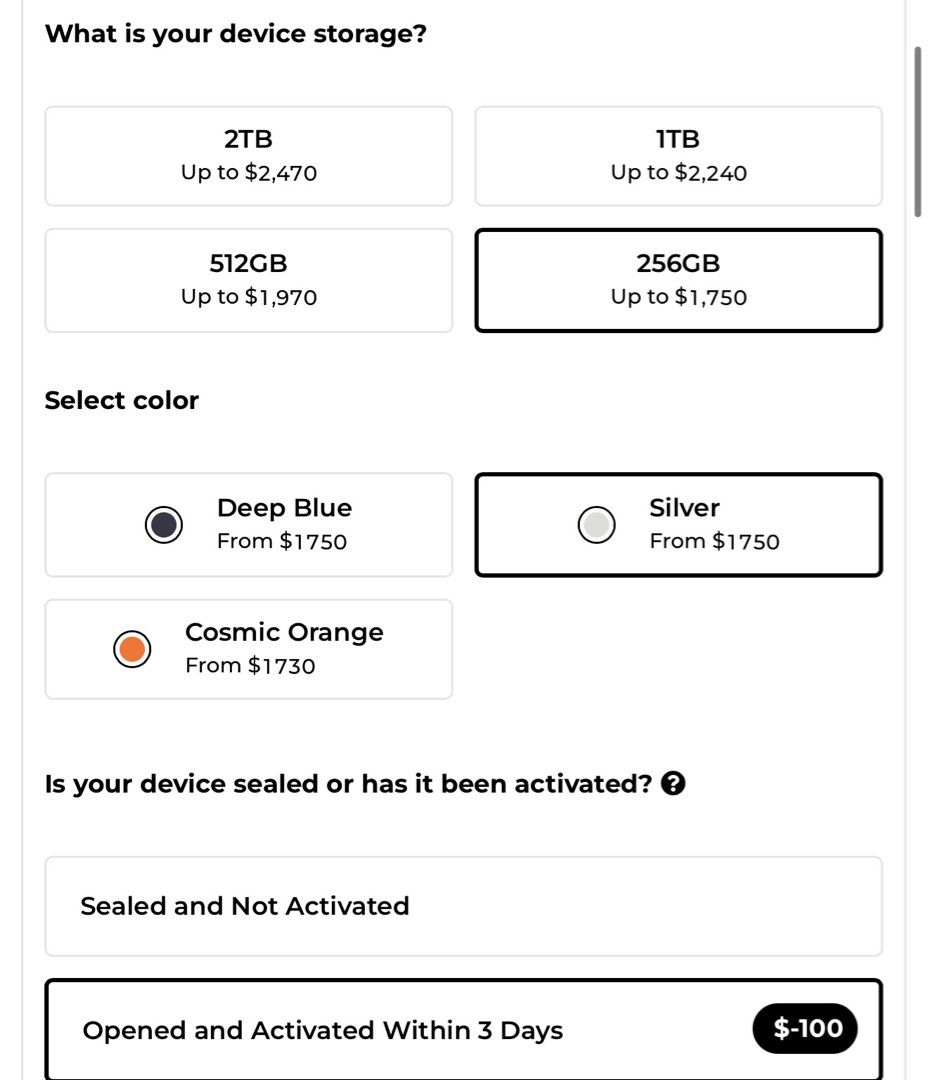928x1080 pixels.
Task: Click the Silver color swatch circle
Action: (596, 524)
